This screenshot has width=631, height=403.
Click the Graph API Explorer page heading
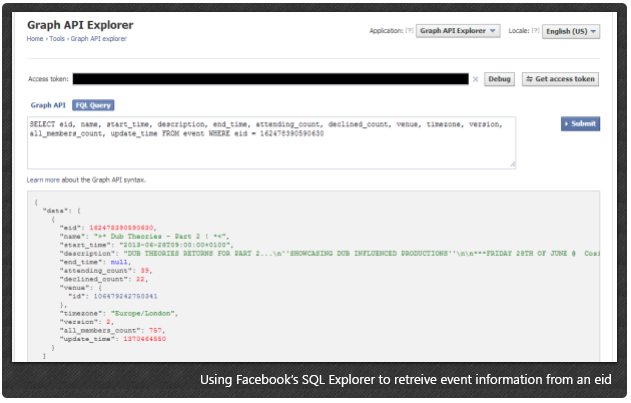[x=80, y=25]
